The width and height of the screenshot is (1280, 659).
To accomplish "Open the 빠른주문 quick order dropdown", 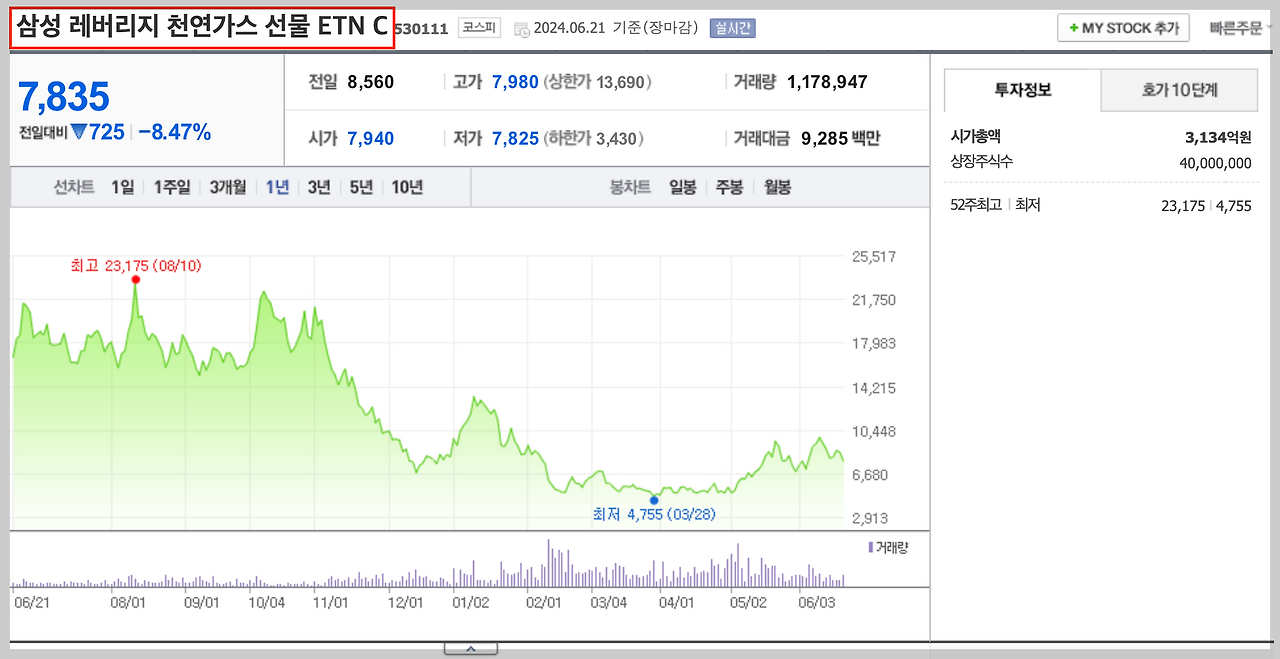I will pos(1234,27).
